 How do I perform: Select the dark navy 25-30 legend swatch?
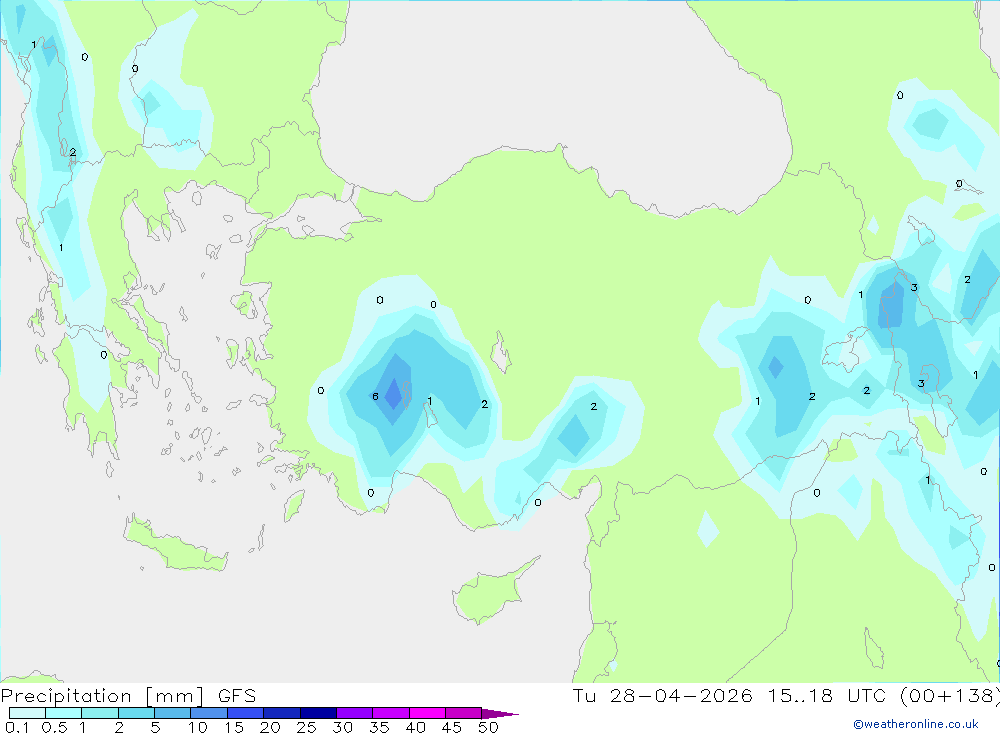coord(318,713)
